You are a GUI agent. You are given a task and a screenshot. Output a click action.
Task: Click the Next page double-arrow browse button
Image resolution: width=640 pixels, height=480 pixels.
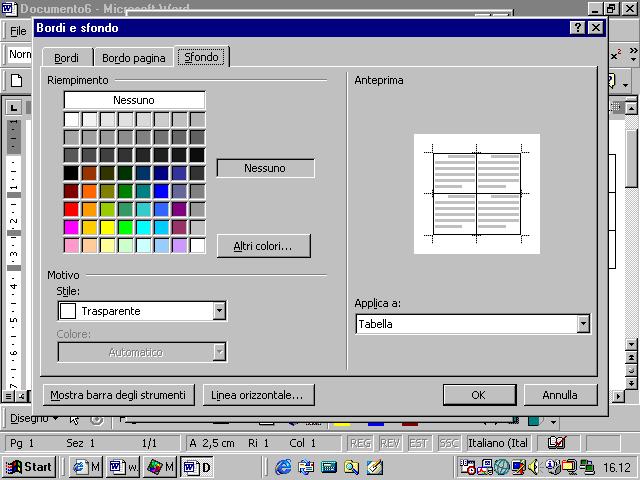click(x=631, y=383)
